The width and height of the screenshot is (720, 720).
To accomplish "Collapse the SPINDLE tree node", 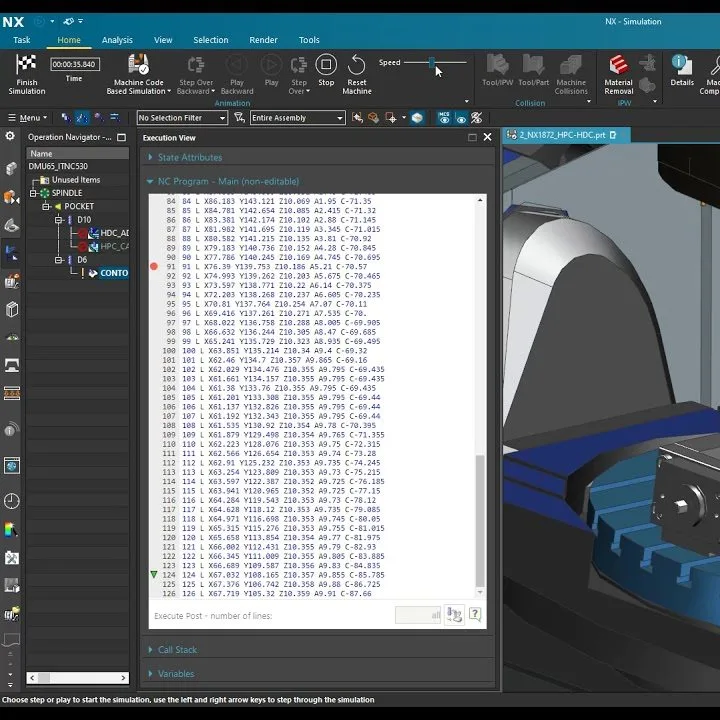I will tap(33, 193).
